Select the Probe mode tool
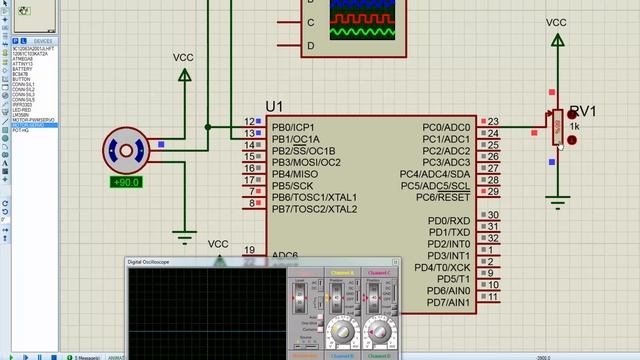 [5, 104]
